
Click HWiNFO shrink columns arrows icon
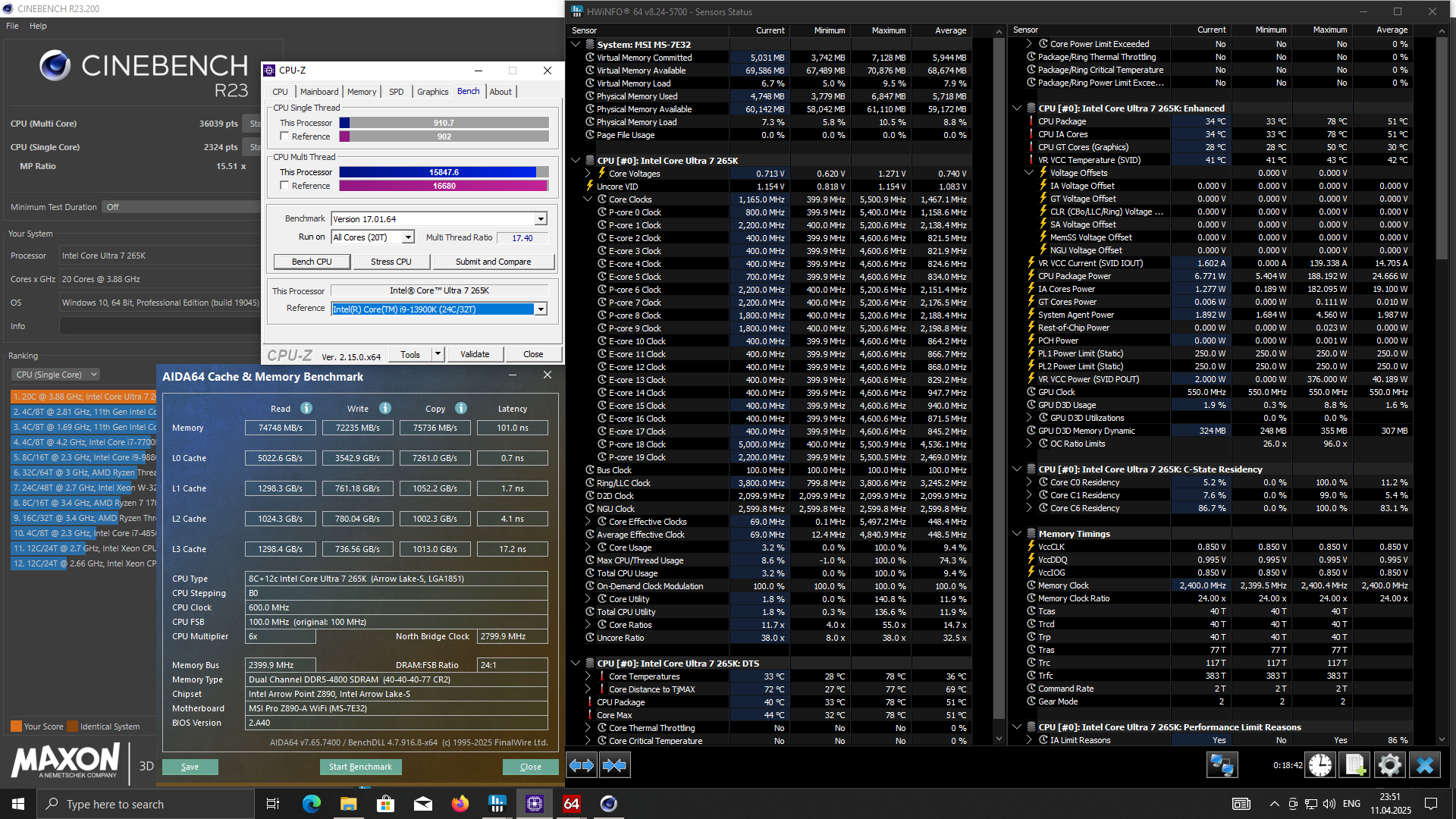coord(614,765)
